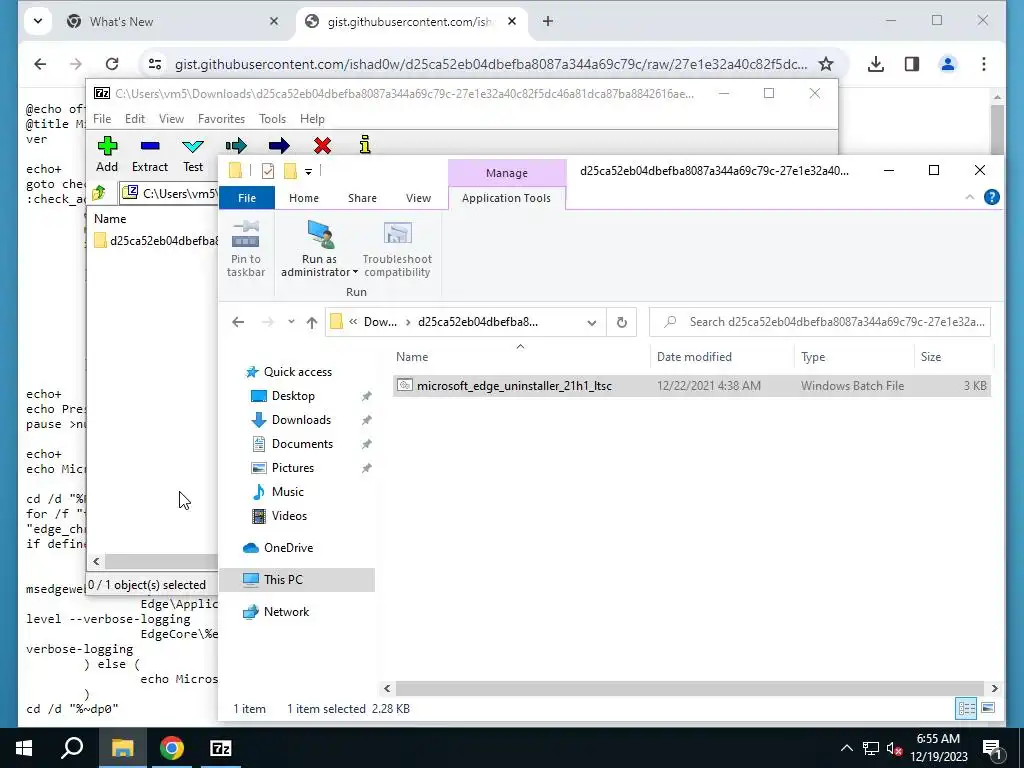Select d25ca52eb04dbefba folder in 7-Zip
Viewport: 1024px width, 768px height.
[156, 241]
